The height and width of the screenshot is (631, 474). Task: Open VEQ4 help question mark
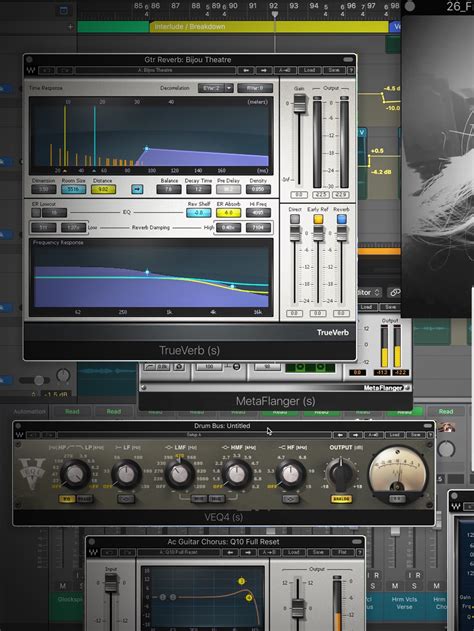click(430, 435)
